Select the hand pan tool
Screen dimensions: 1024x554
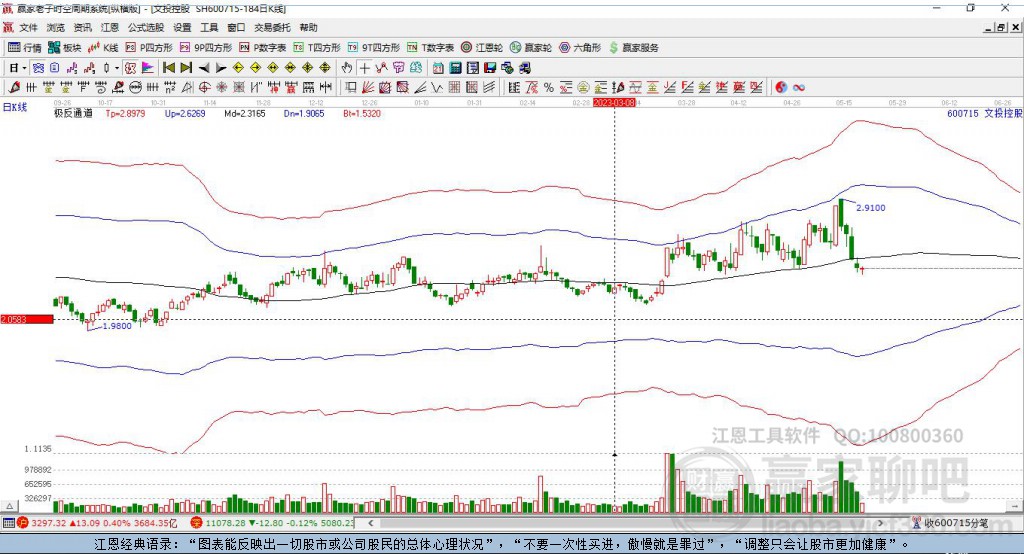[347, 68]
